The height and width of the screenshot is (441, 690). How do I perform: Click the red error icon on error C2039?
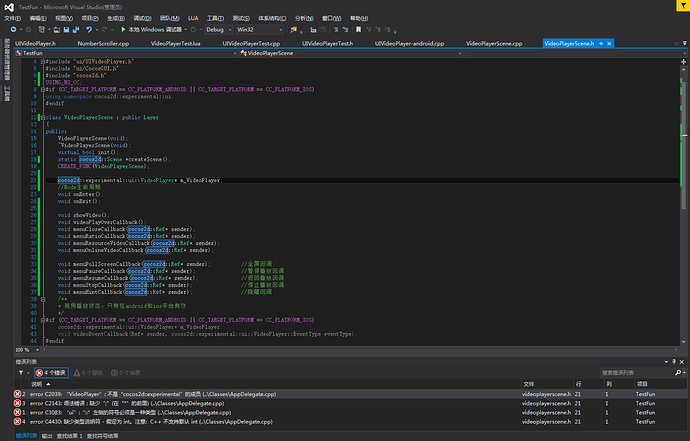pyautogui.click(x=17, y=394)
